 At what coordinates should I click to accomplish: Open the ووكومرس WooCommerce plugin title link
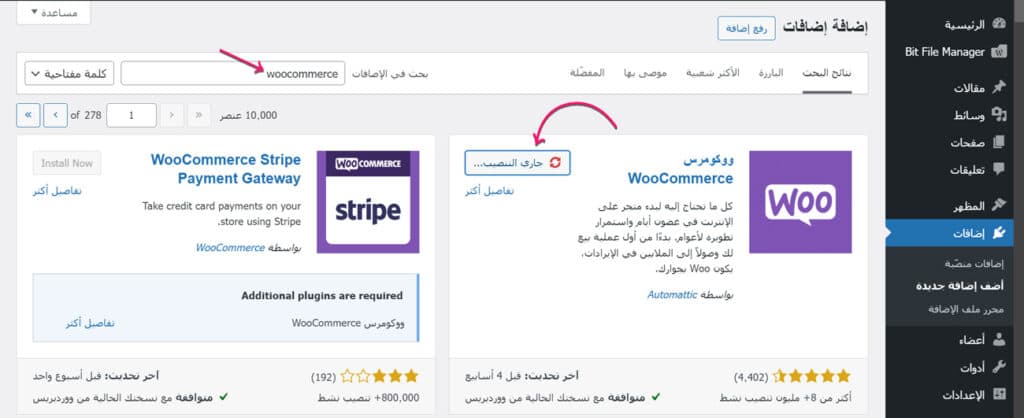tap(680, 169)
